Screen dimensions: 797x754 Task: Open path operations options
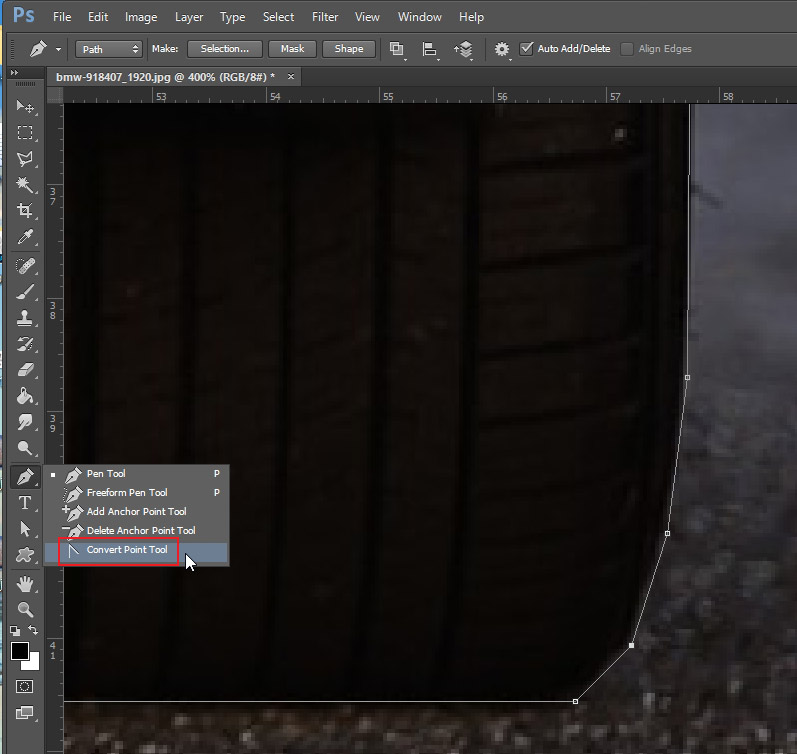[x=397, y=49]
